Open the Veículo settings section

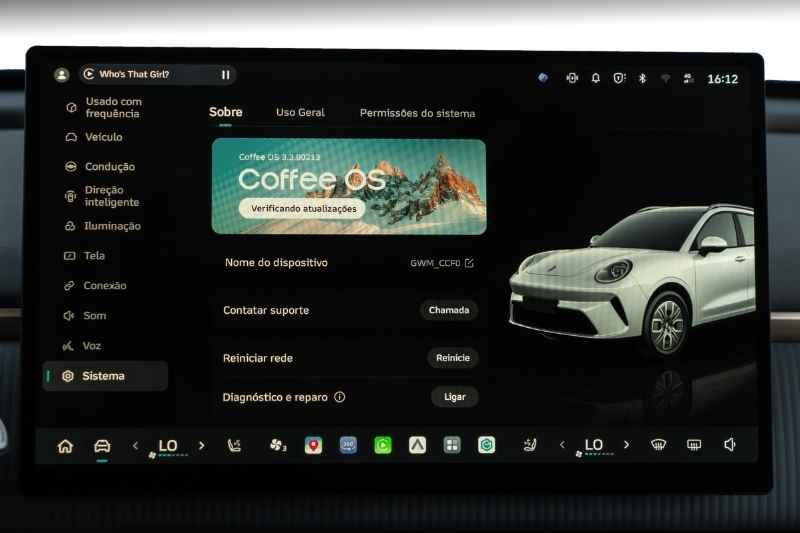point(94,137)
